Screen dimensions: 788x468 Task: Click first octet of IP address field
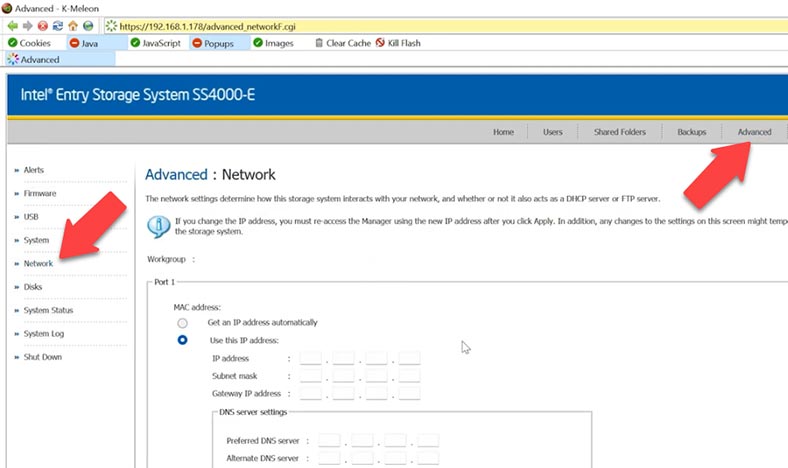pyautogui.click(x=311, y=358)
